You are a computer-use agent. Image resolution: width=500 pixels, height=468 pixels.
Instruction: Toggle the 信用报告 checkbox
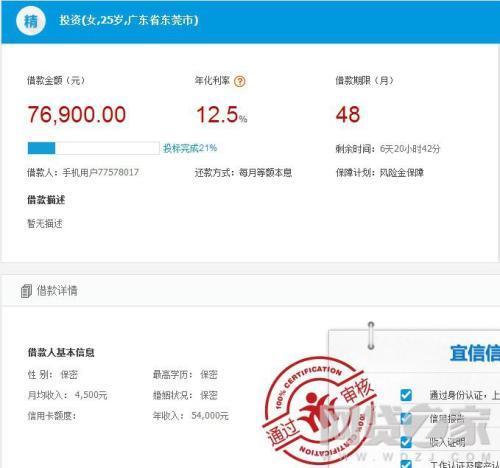[406, 419]
